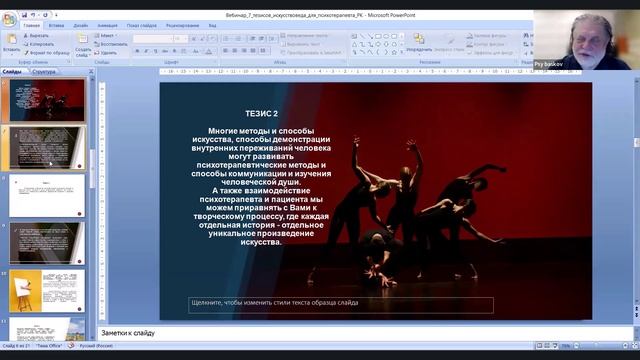This screenshot has height=360, width=640.
Task: Close the slides thumbnail pane
Action: point(91,71)
